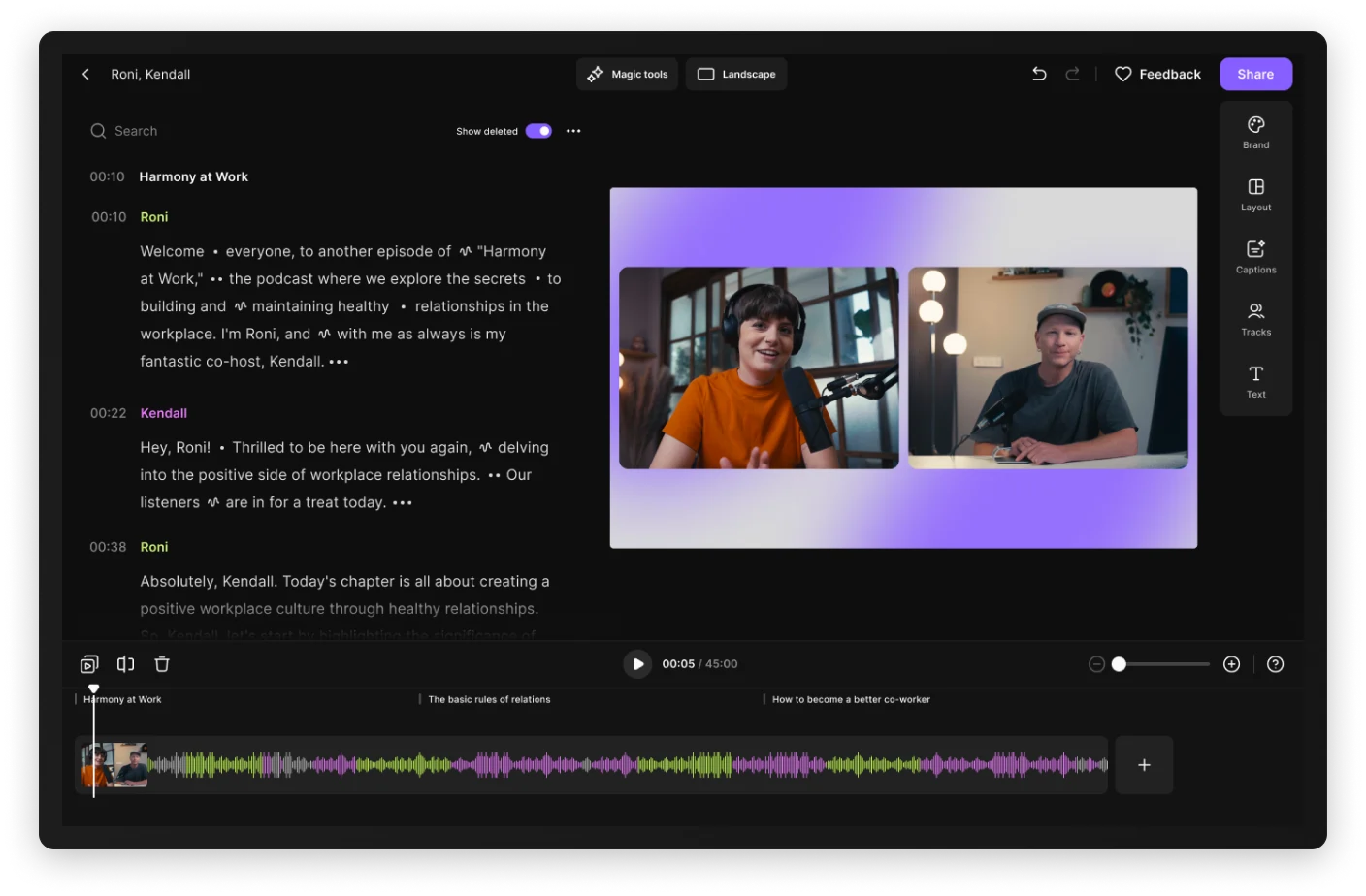Click the undo arrow
The height and width of the screenshot is (896, 1366).
point(1039,74)
